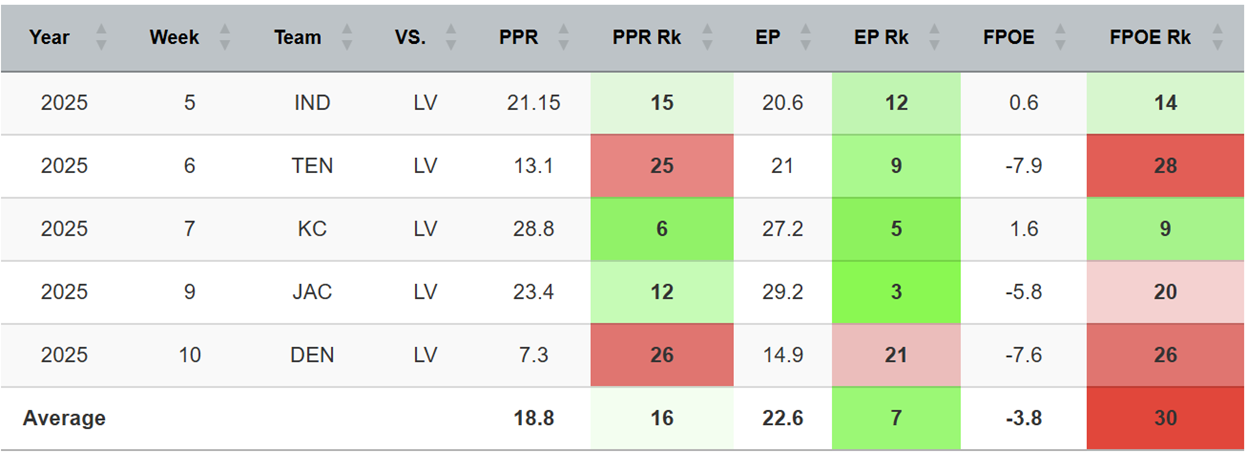This screenshot has width=1247, height=452.
Task: Click the Average row label
Action: pos(64,418)
